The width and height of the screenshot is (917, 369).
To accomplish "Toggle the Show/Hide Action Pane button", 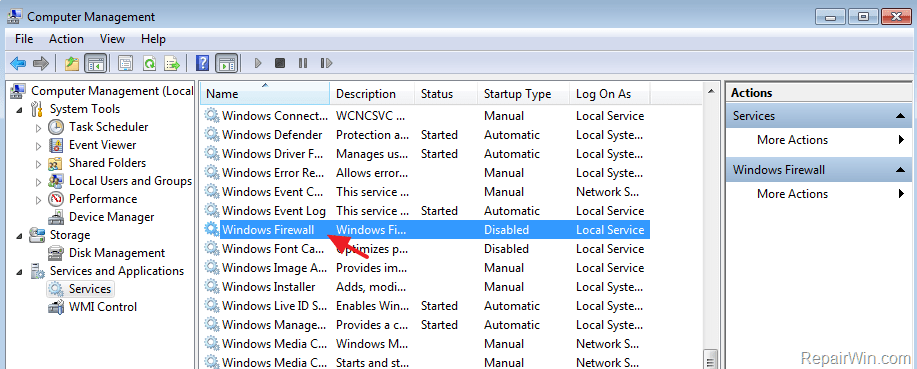I will click(226, 63).
